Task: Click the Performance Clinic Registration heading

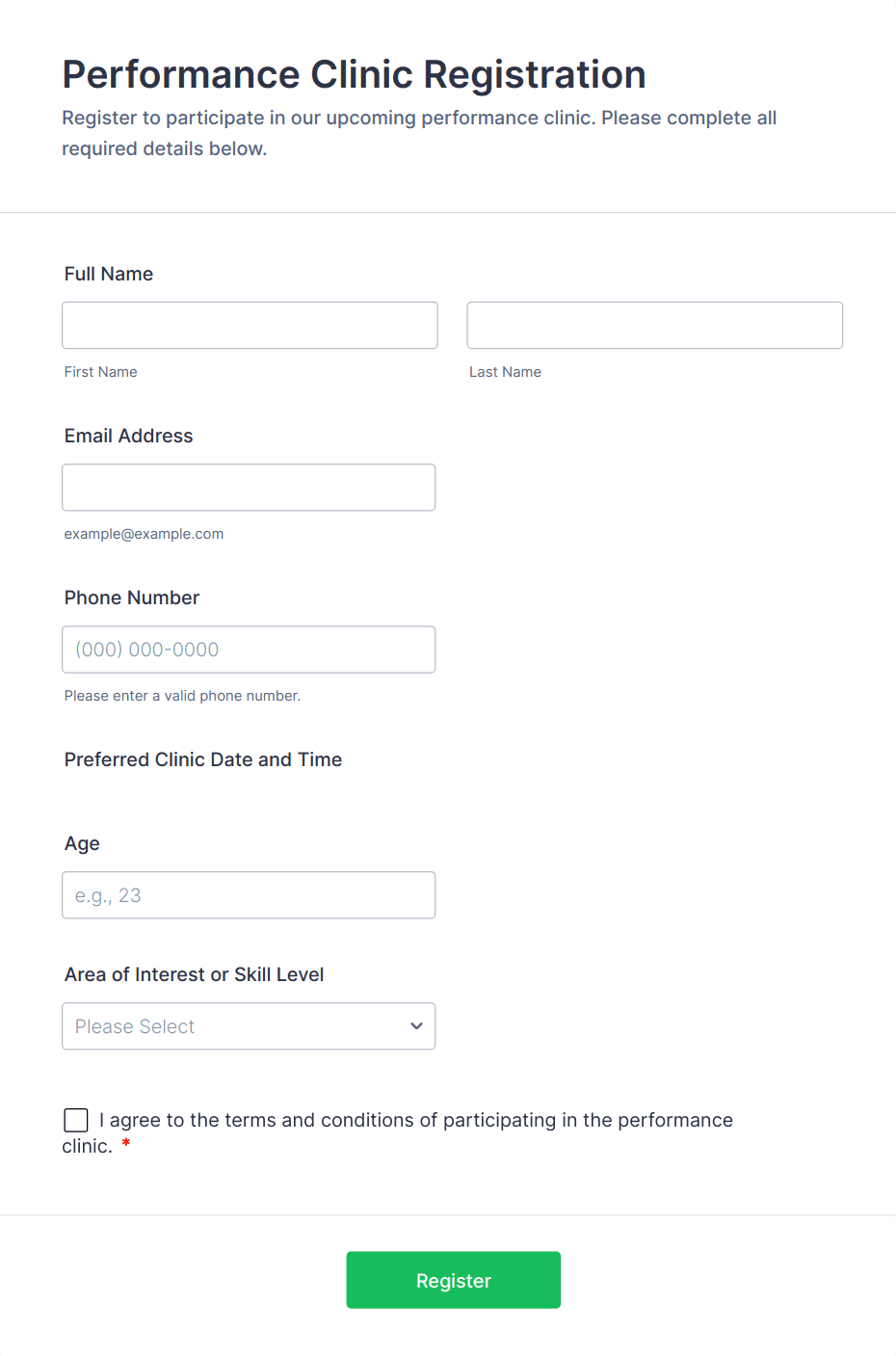Action: click(x=354, y=74)
